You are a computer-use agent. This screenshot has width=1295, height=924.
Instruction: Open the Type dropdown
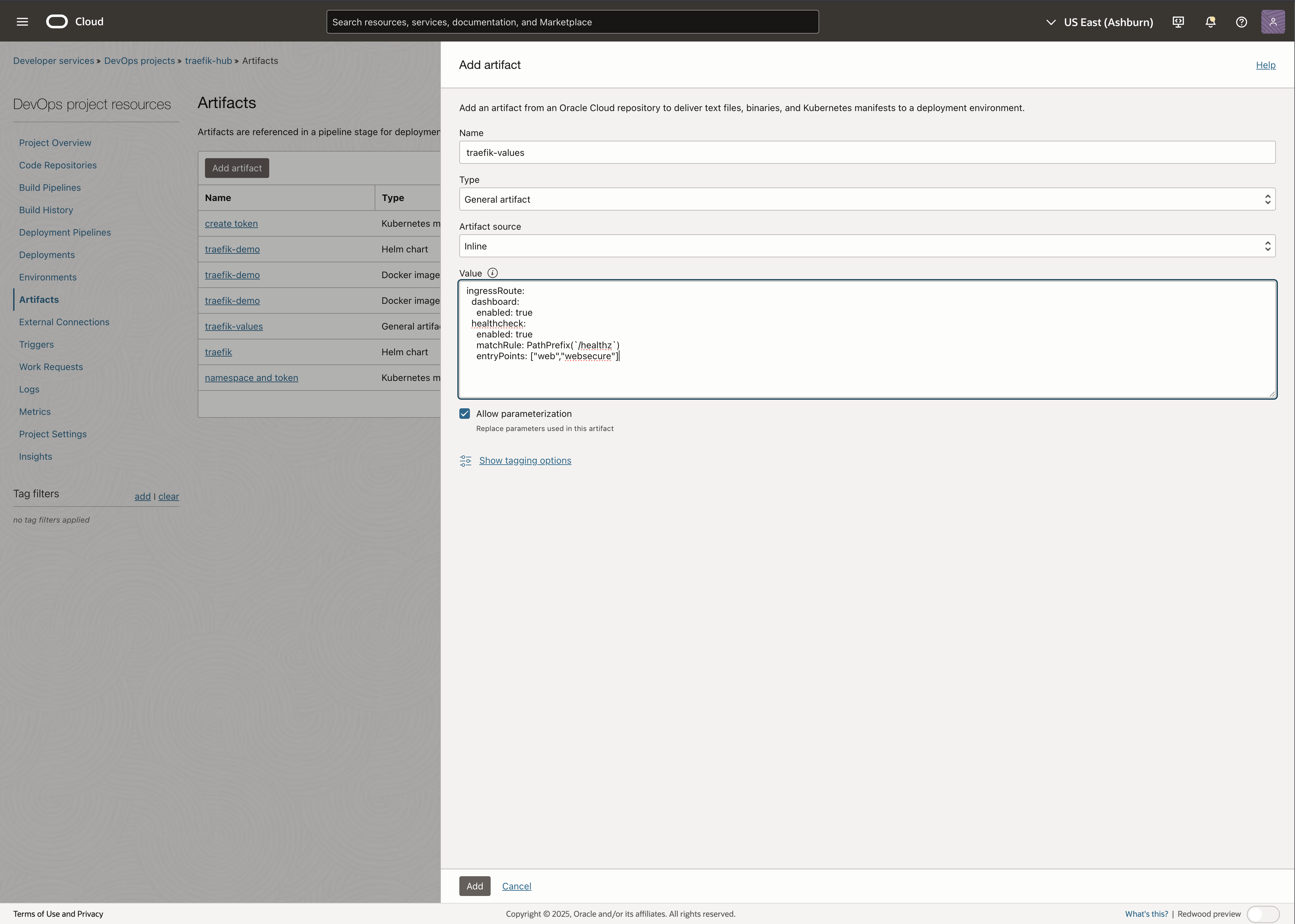(867, 199)
